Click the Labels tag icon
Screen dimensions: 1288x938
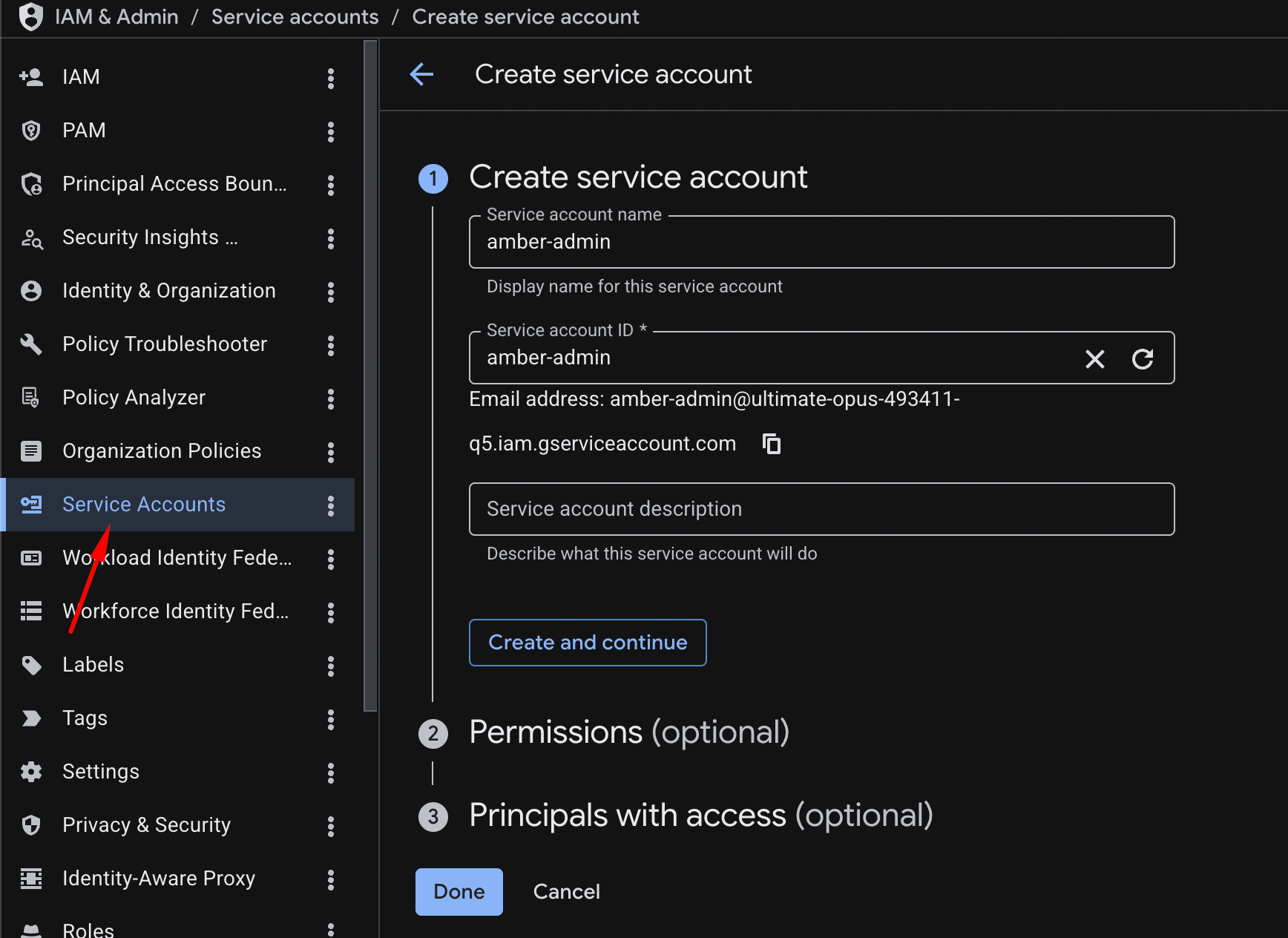coord(31,665)
